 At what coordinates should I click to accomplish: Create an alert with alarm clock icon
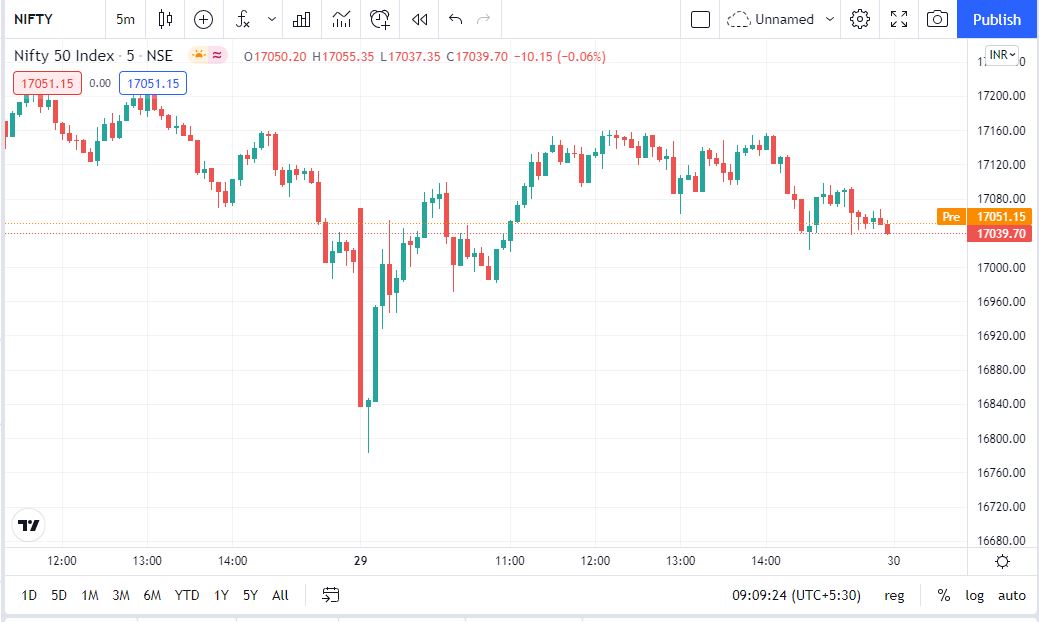380,19
